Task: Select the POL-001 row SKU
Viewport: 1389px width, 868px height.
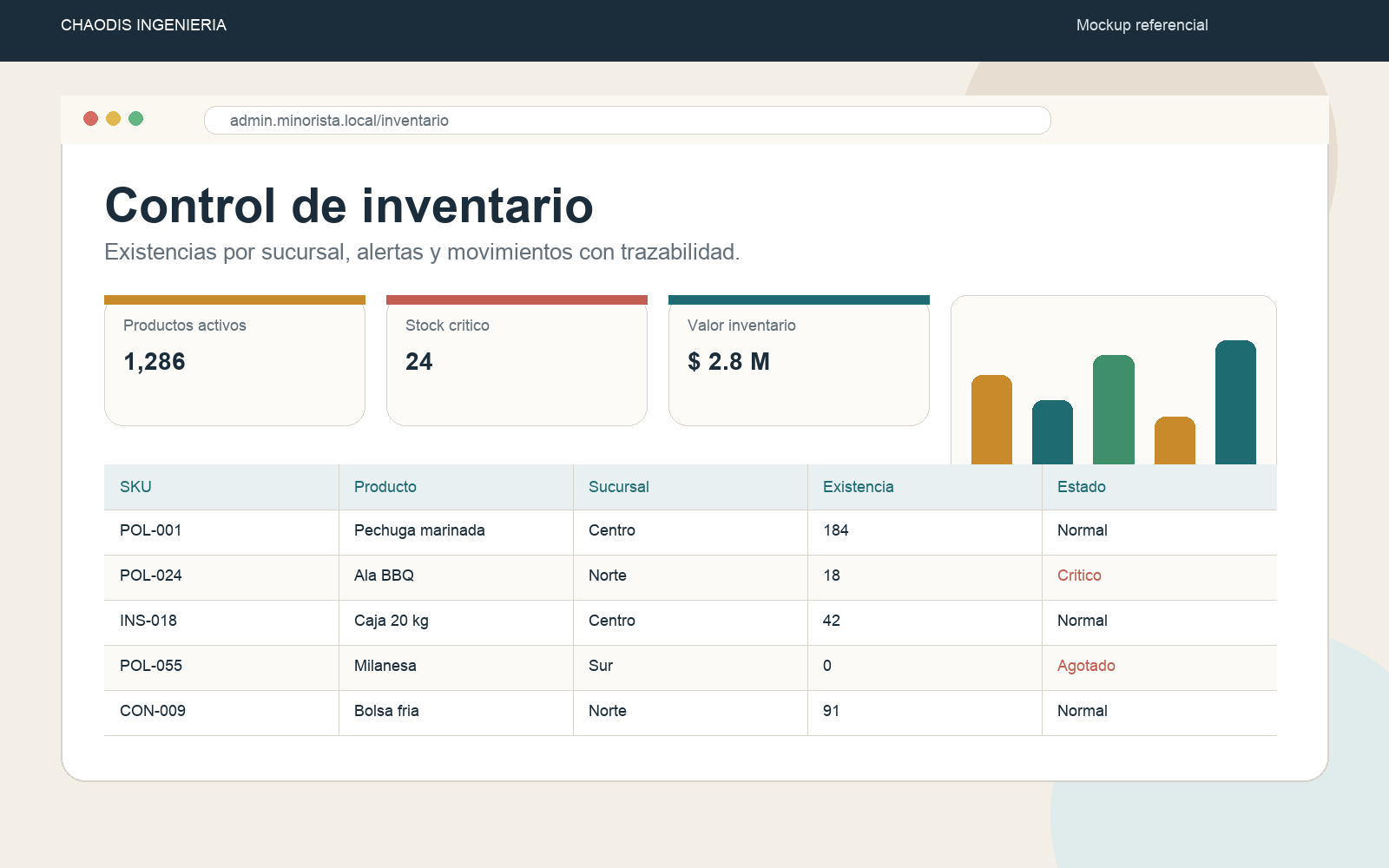Action: tap(150, 530)
